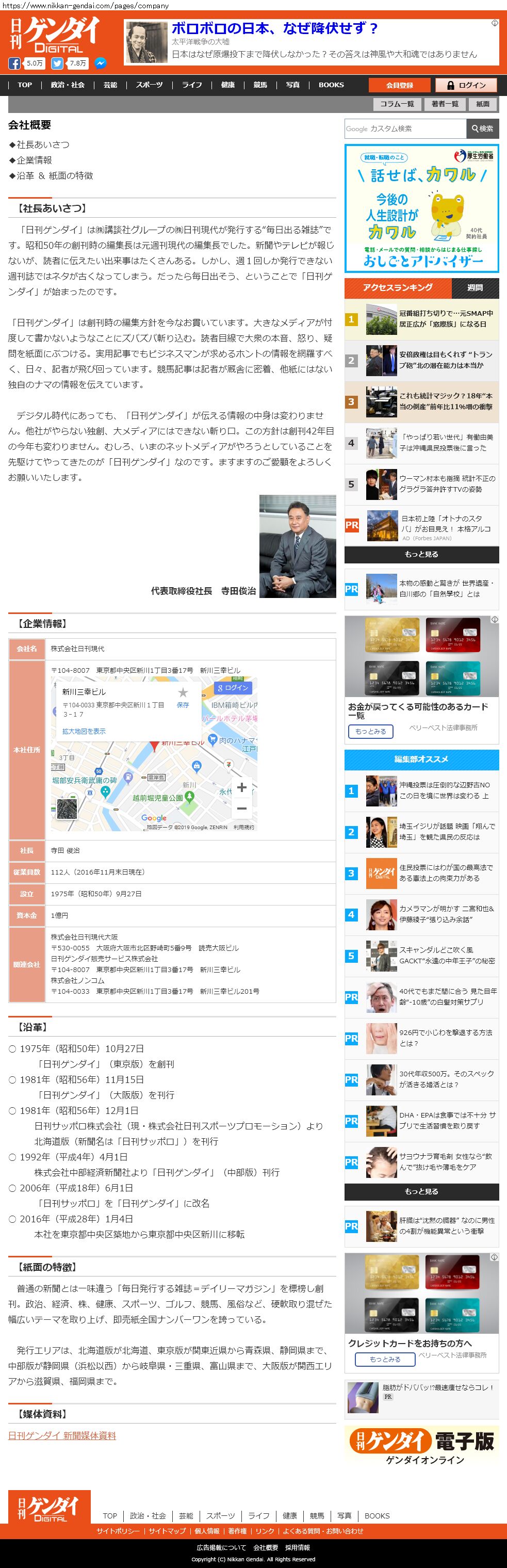The height and width of the screenshot is (1568, 507).
Task: Open ranking 5 article ウーマン村本も指摘
Action: 422,484
